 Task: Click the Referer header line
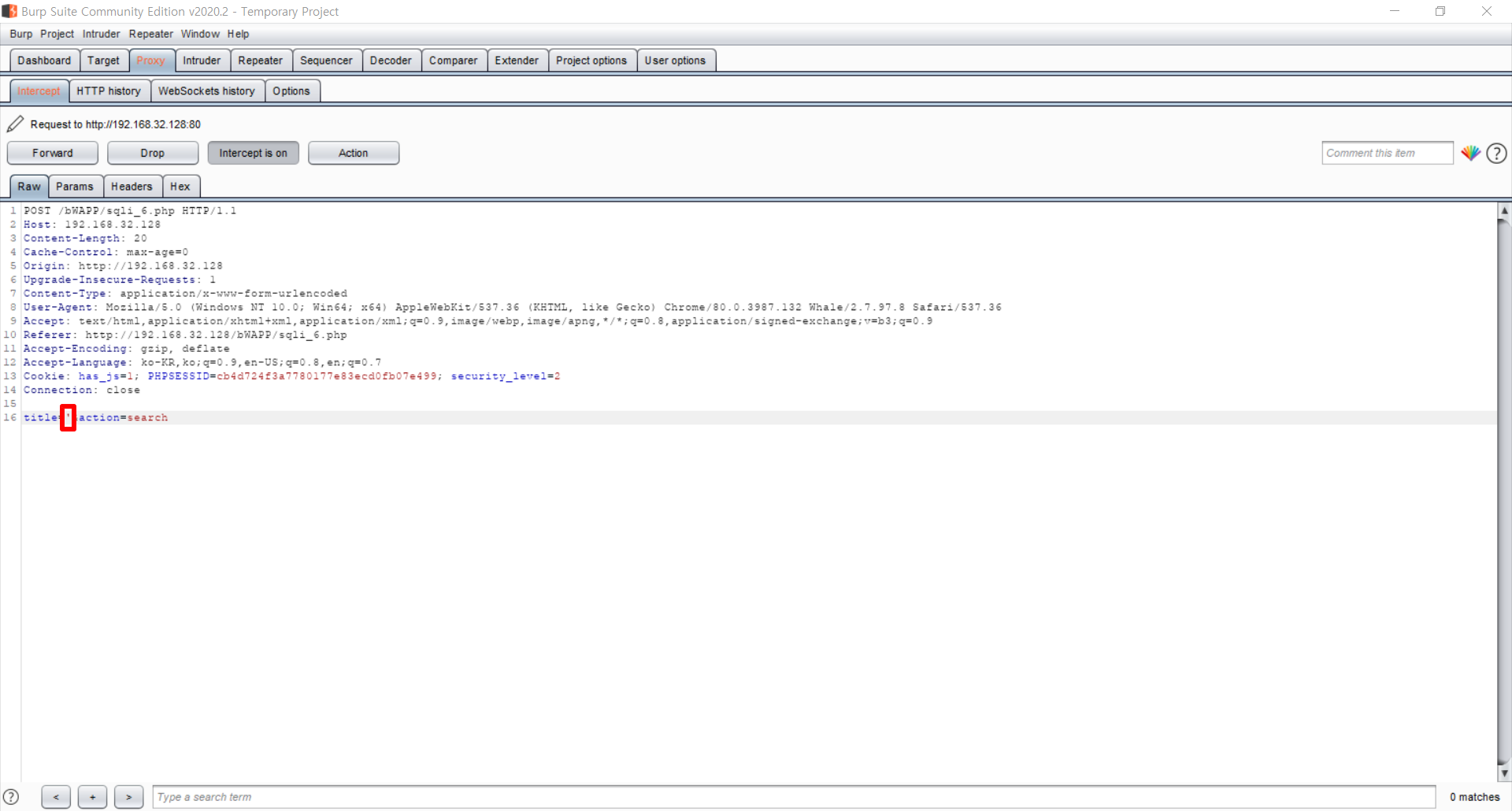[x=185, y=335]
